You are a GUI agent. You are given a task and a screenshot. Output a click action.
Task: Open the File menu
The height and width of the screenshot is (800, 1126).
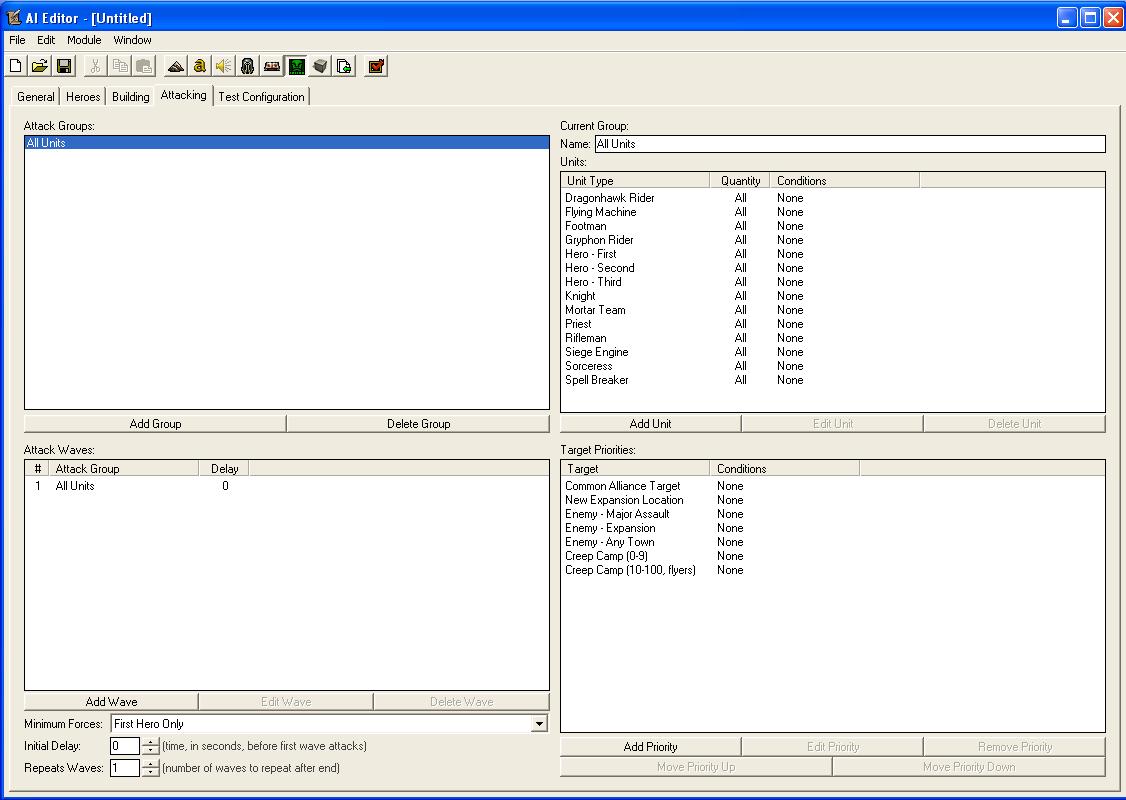pyautogui.click(x=17, y=40)
